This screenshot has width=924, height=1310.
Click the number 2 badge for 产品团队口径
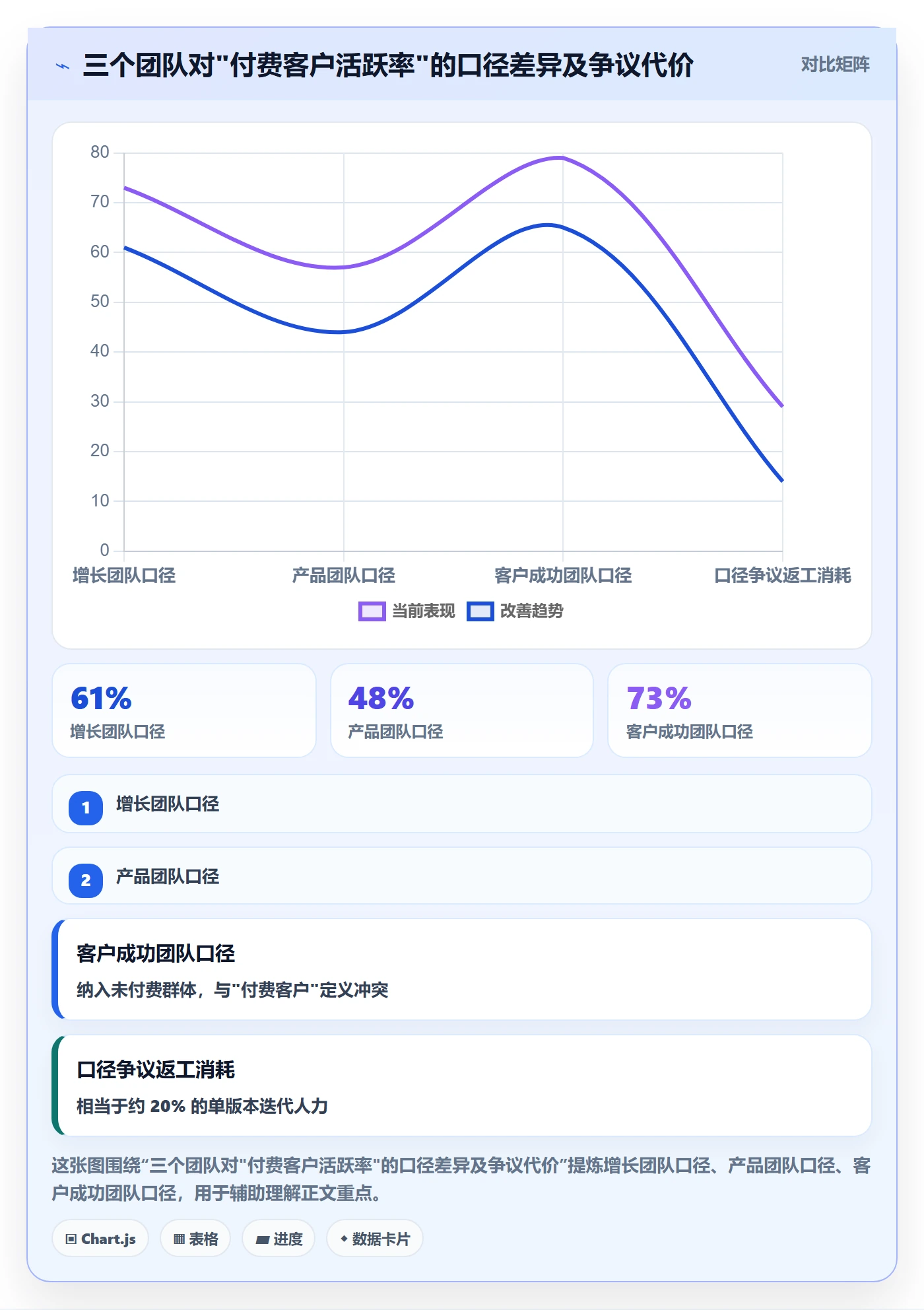86,880
